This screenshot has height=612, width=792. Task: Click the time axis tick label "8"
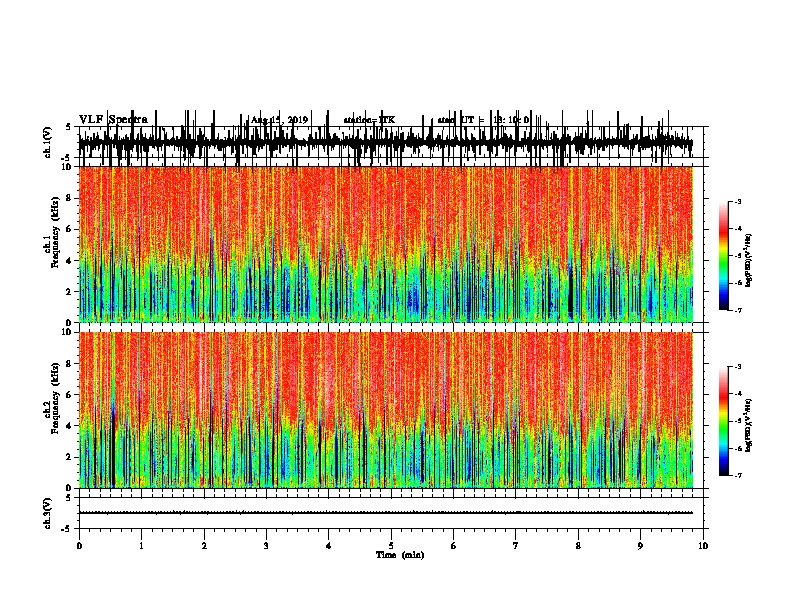pyautogui.click(x=578, y=546)
